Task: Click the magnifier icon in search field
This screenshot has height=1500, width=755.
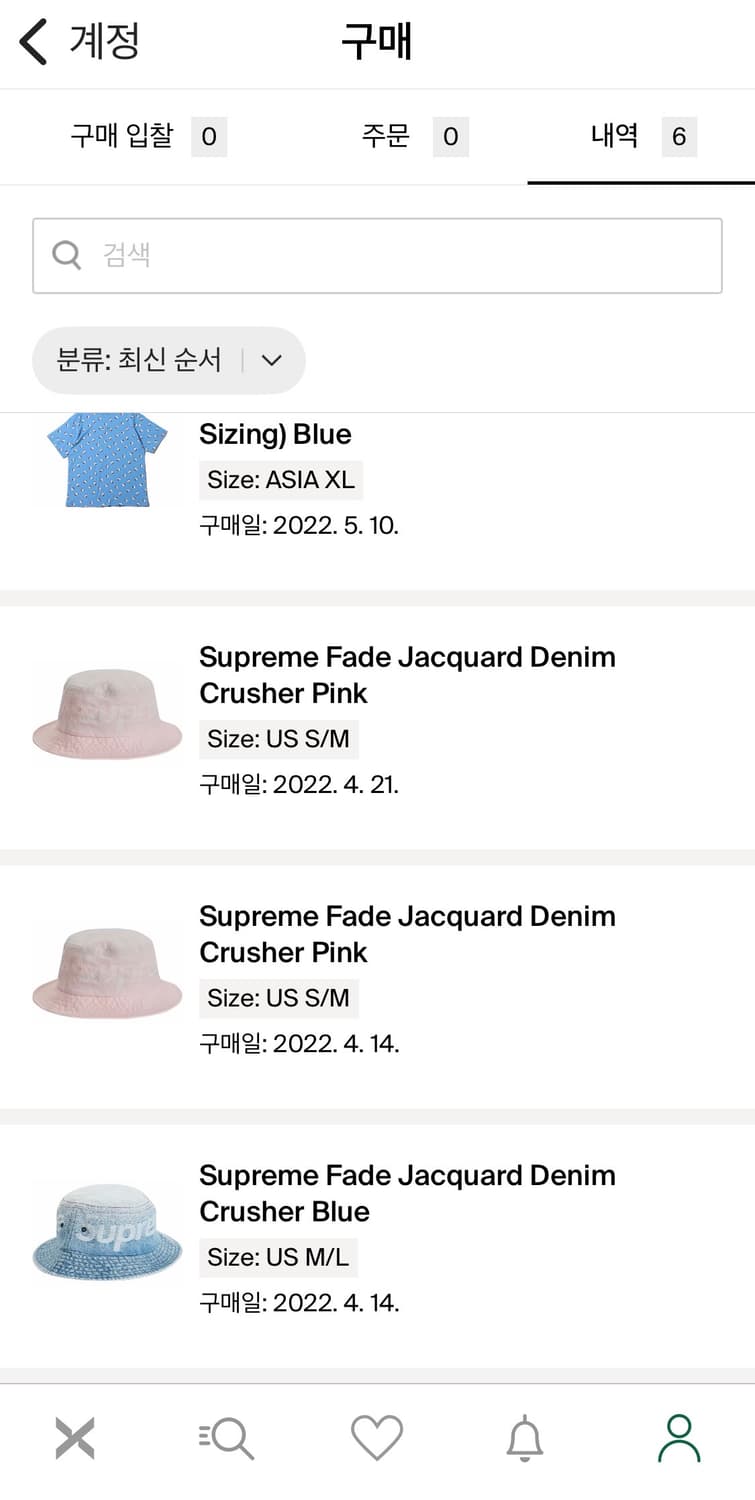Action: pos(66,256)
